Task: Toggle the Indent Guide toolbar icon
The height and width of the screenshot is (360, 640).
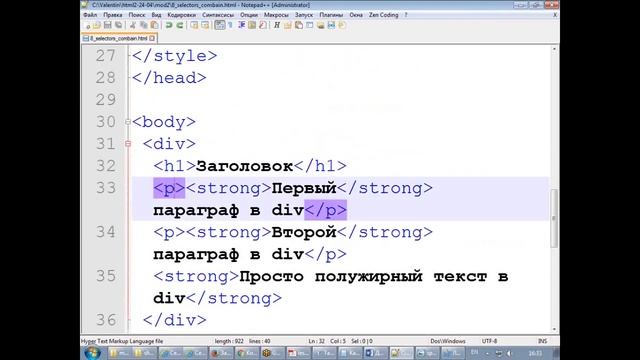Action: coord(241,25)
